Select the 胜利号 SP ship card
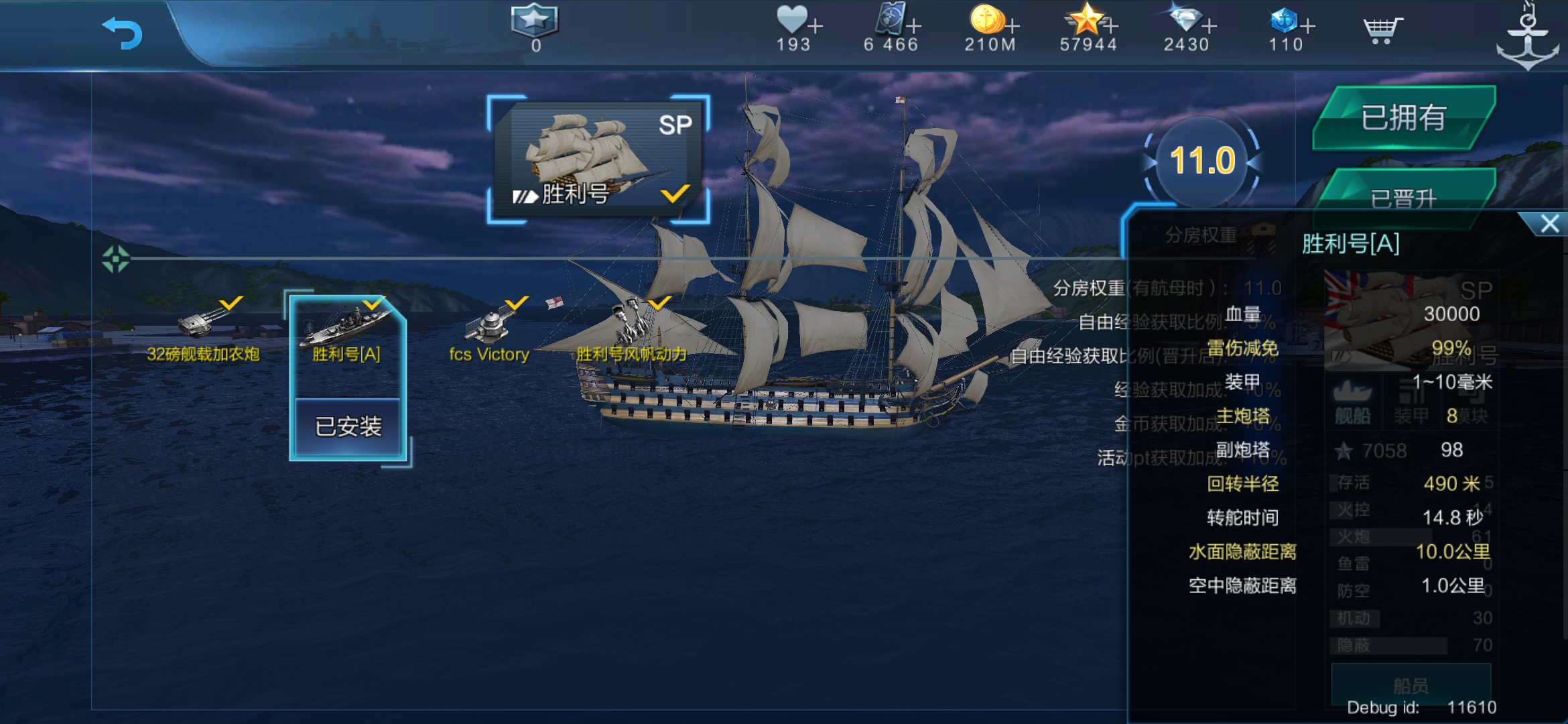Image resolution: width=1568 pixels, height=724 pixels. 598,160
